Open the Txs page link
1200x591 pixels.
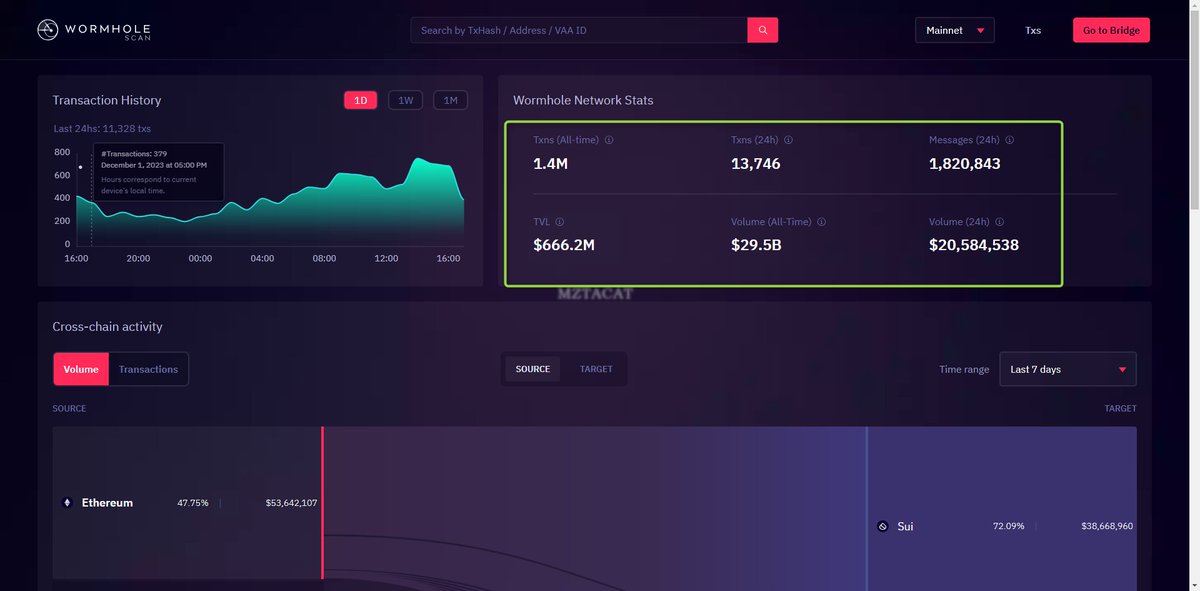tap(1033, 30)
